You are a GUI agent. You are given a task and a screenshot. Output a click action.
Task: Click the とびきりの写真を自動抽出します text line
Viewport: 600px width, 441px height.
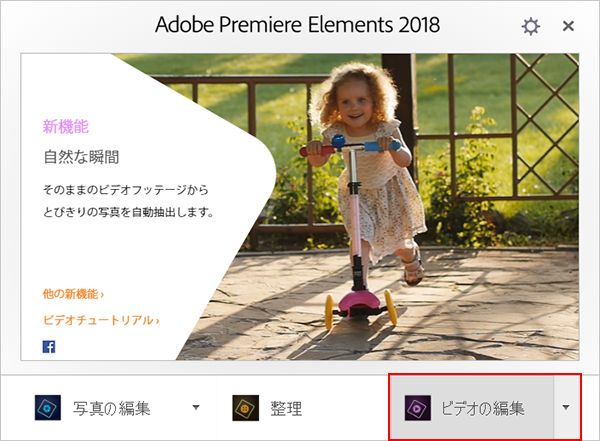(128, 212)
